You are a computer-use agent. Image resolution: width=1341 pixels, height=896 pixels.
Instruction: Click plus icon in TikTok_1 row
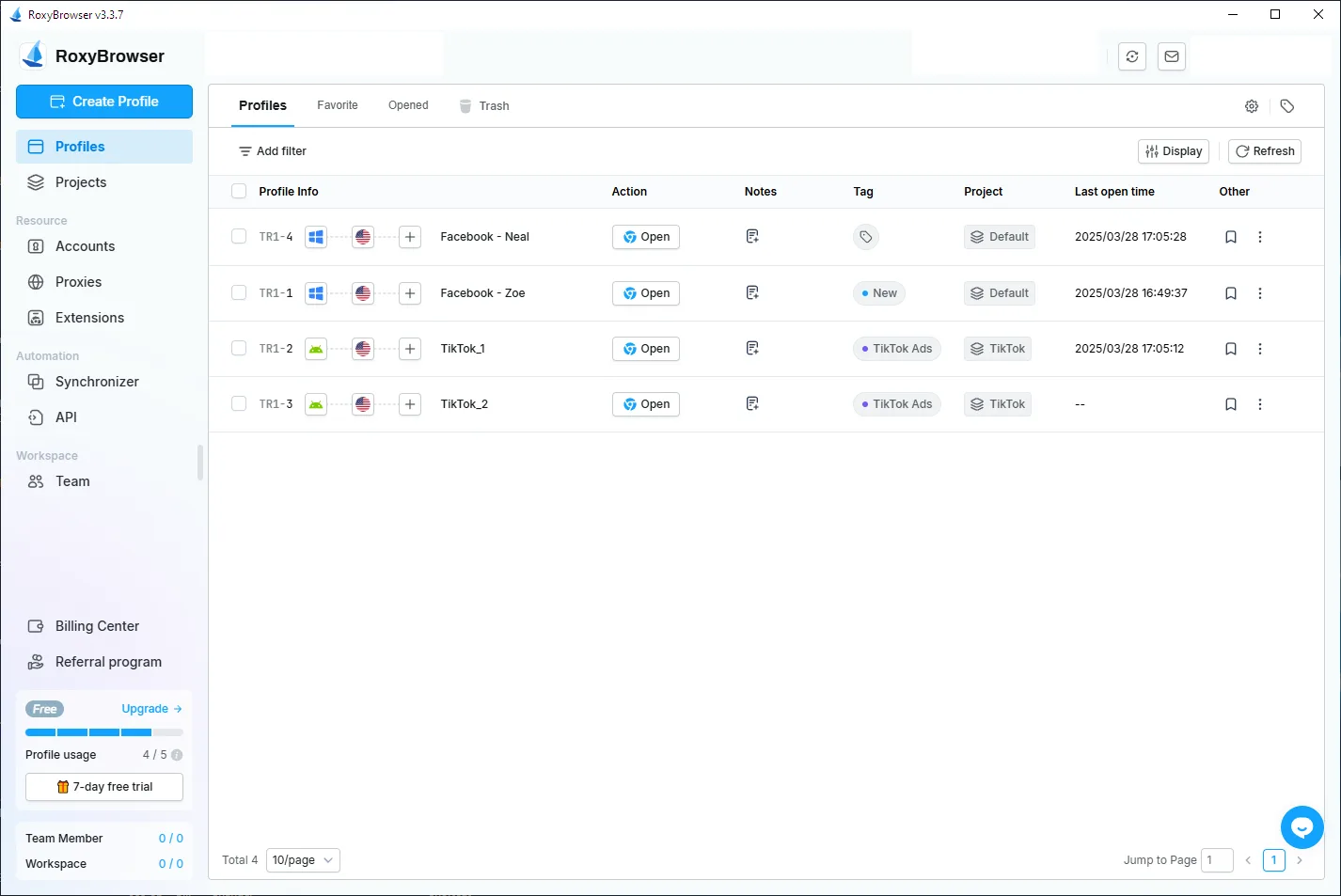(410, 349)
